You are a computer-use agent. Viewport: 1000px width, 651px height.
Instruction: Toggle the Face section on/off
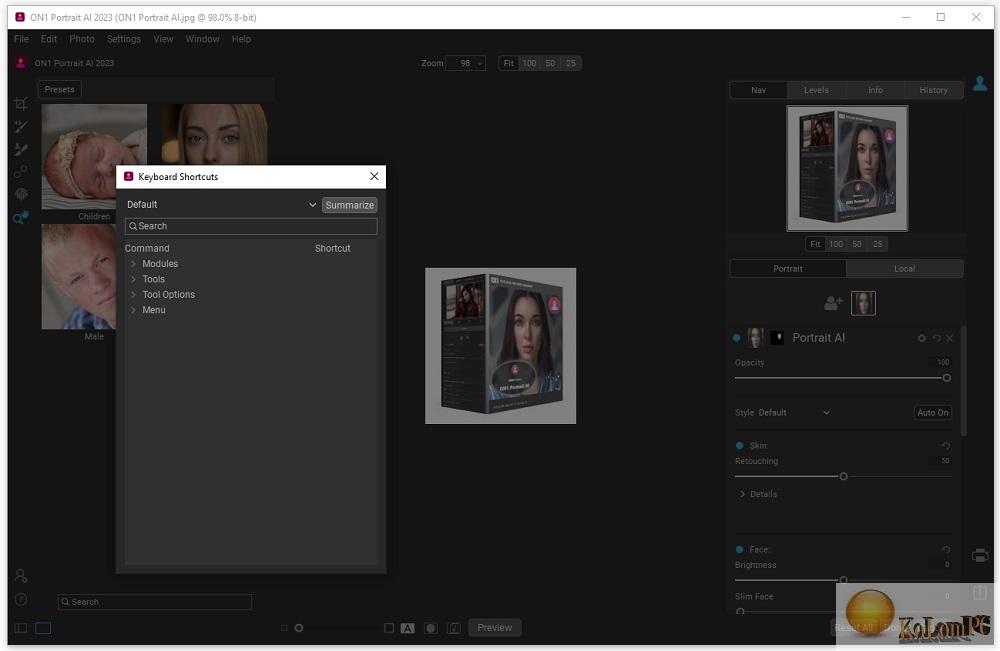click(x=739, y=550)
